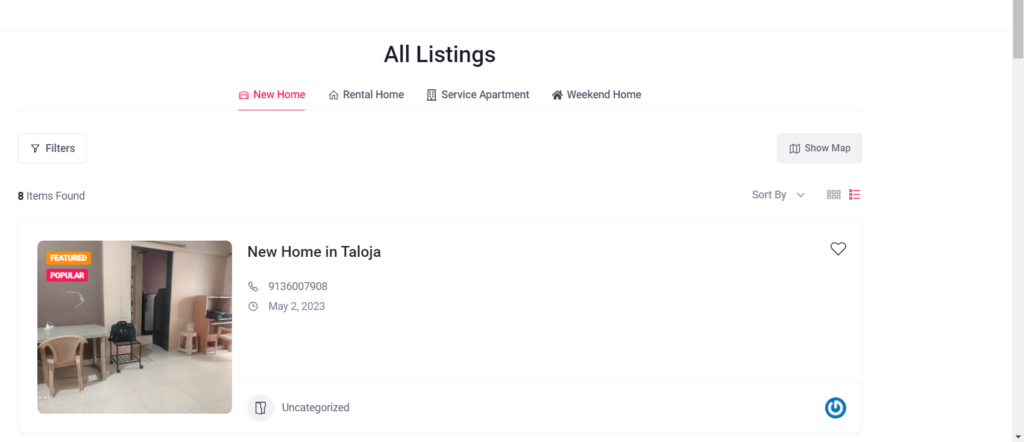Click the Uncategorized category link
Viewport: 1024px width, 442px height.
[315, 408]
